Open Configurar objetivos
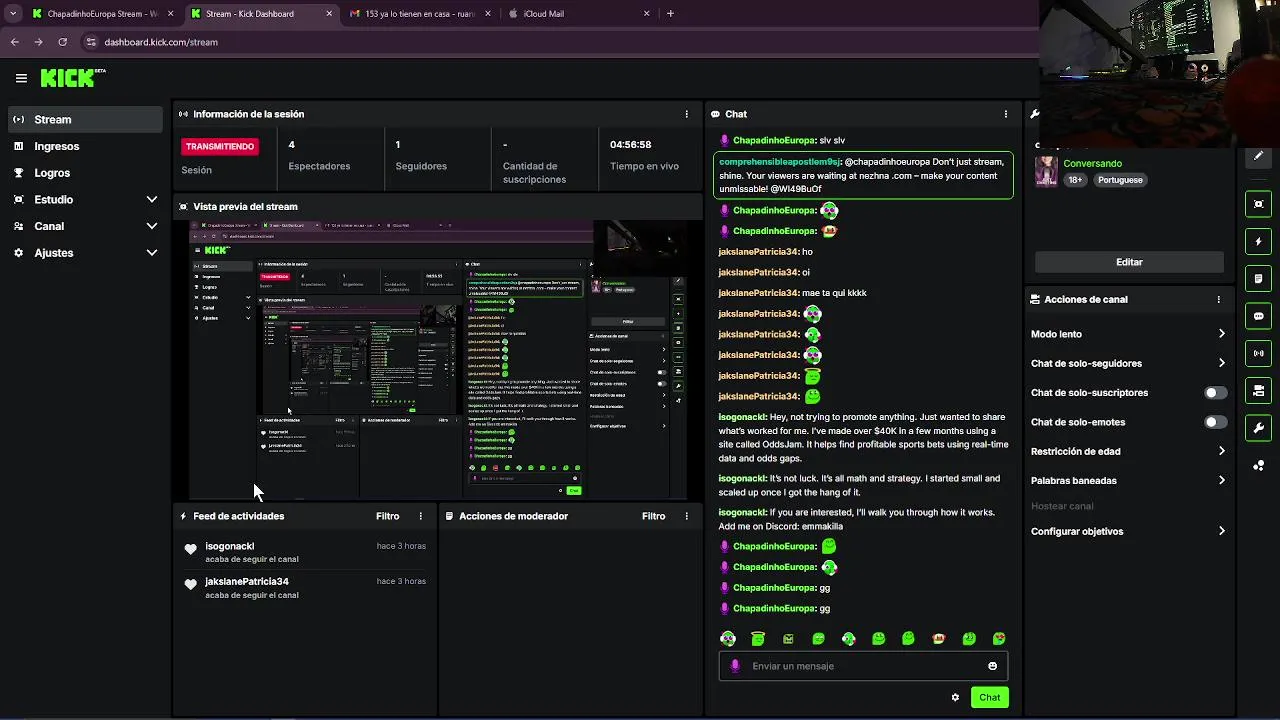Image resolution: width=1280 pixels, height=720 pixels. point(1128,531)
